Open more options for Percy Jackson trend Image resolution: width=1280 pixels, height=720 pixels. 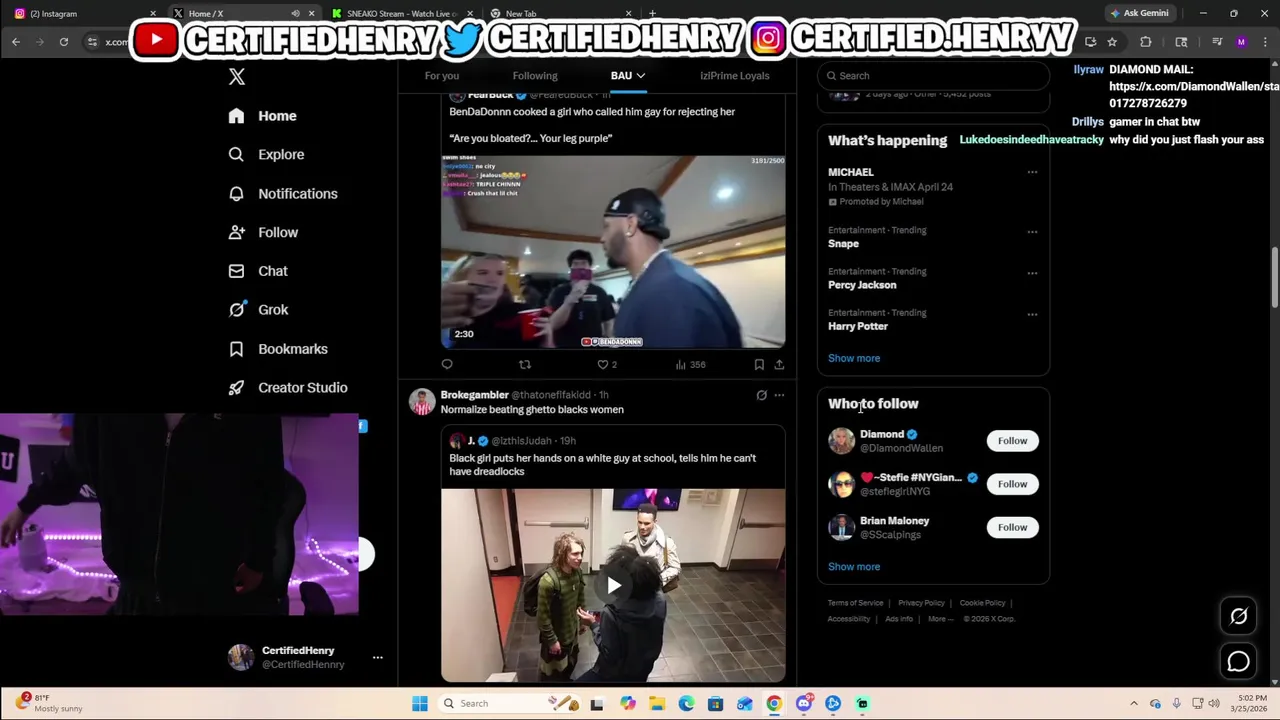coord(1032,273)
